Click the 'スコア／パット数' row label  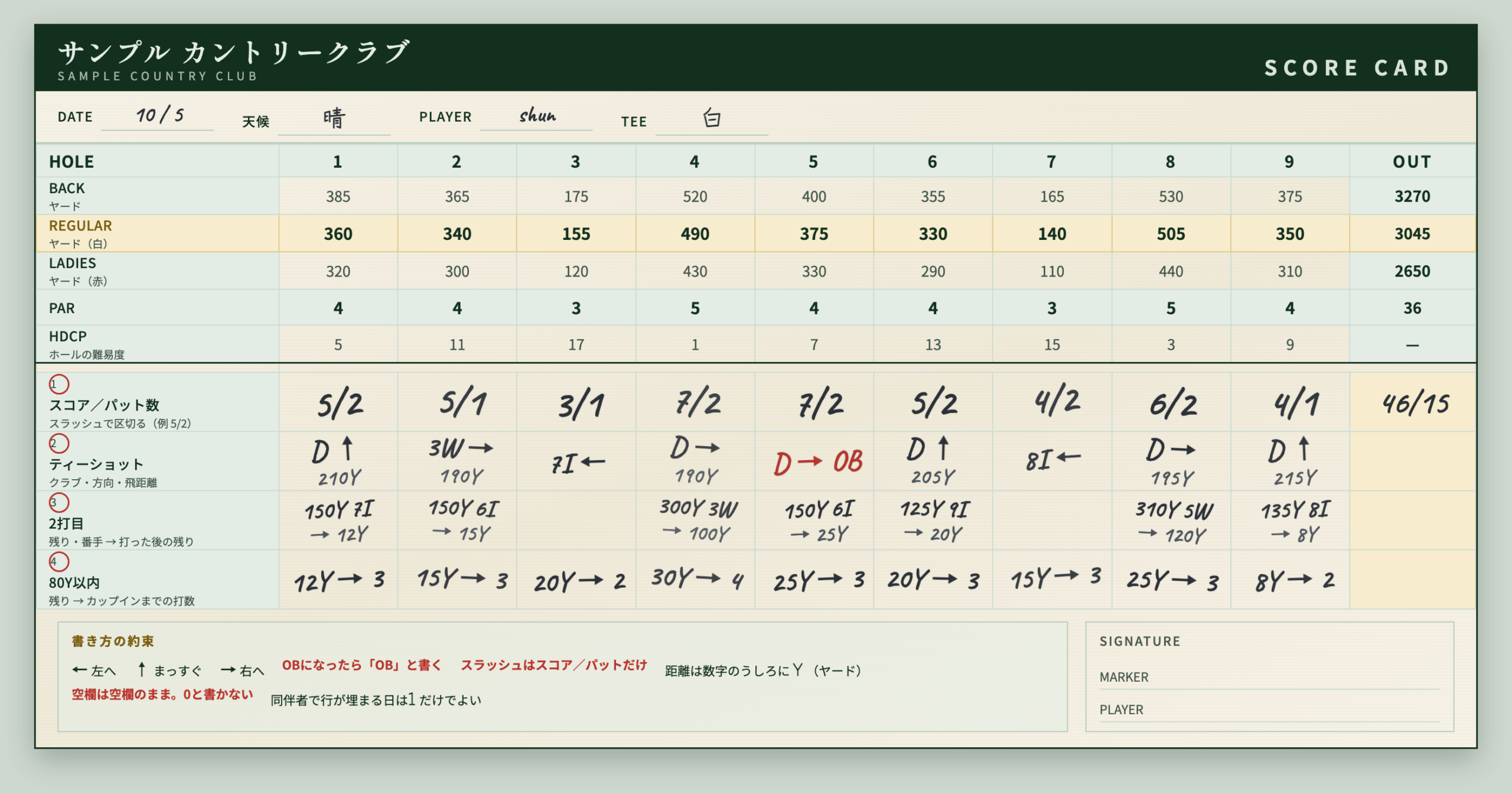[x=104, y=405]
